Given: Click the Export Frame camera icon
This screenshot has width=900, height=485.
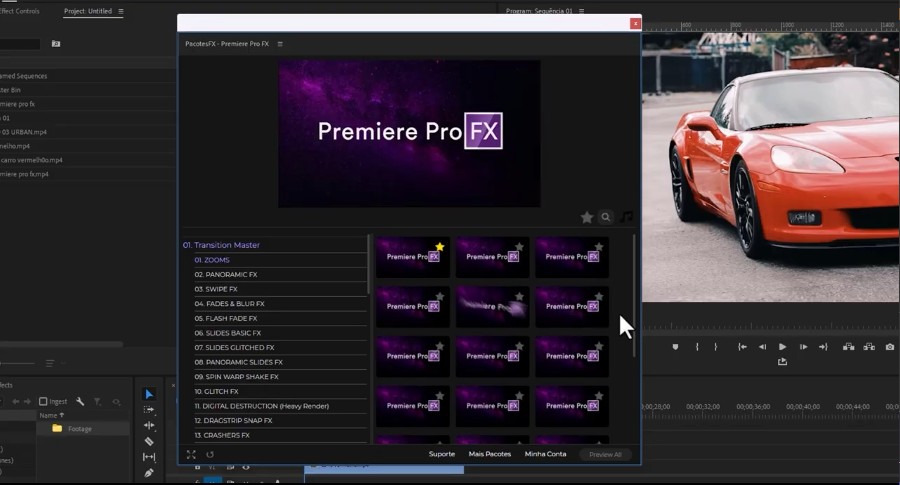Looking at the screenshot, I should tap(889, 347).
